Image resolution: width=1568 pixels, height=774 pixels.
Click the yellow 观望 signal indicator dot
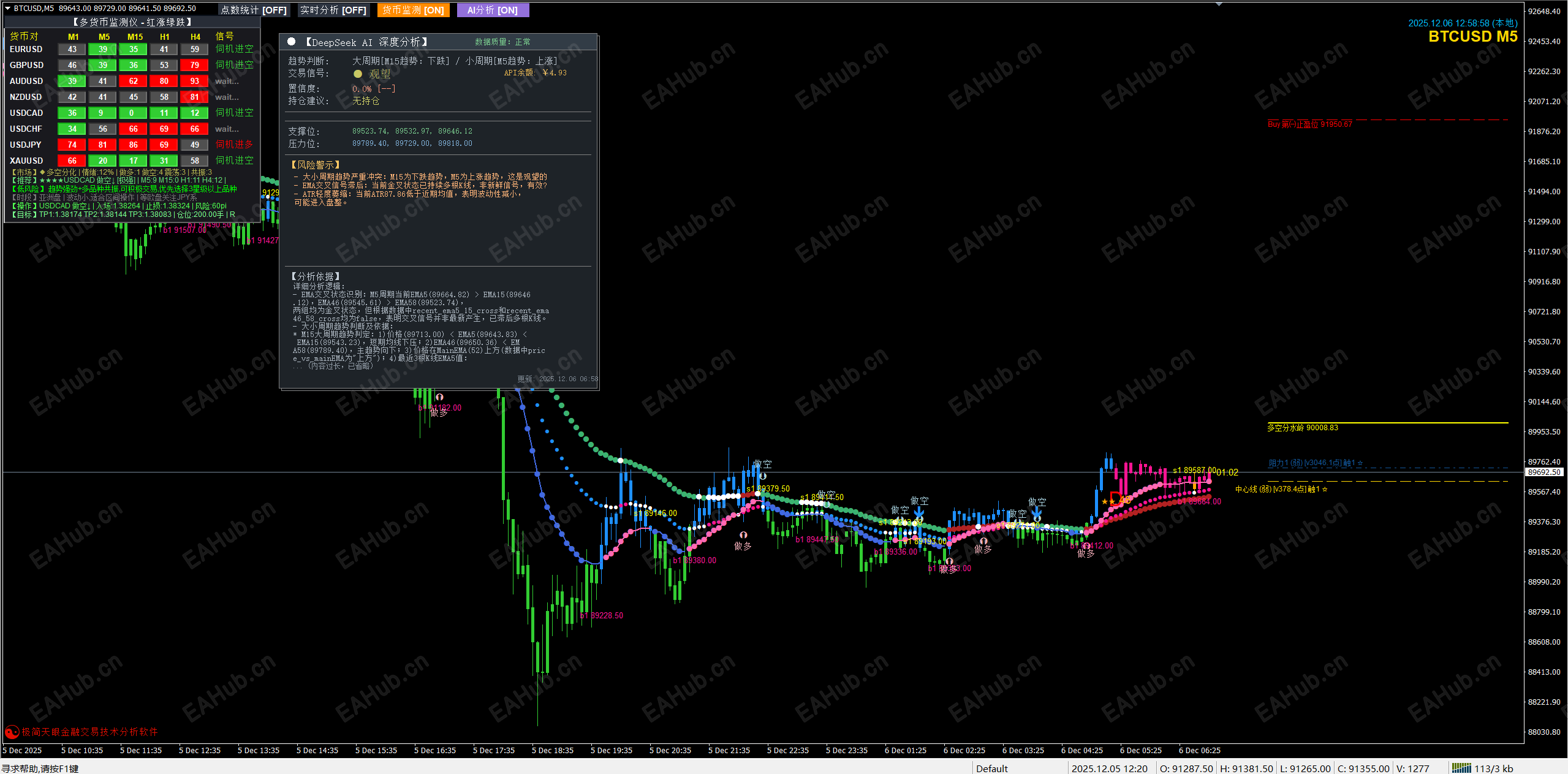[358, 74]
